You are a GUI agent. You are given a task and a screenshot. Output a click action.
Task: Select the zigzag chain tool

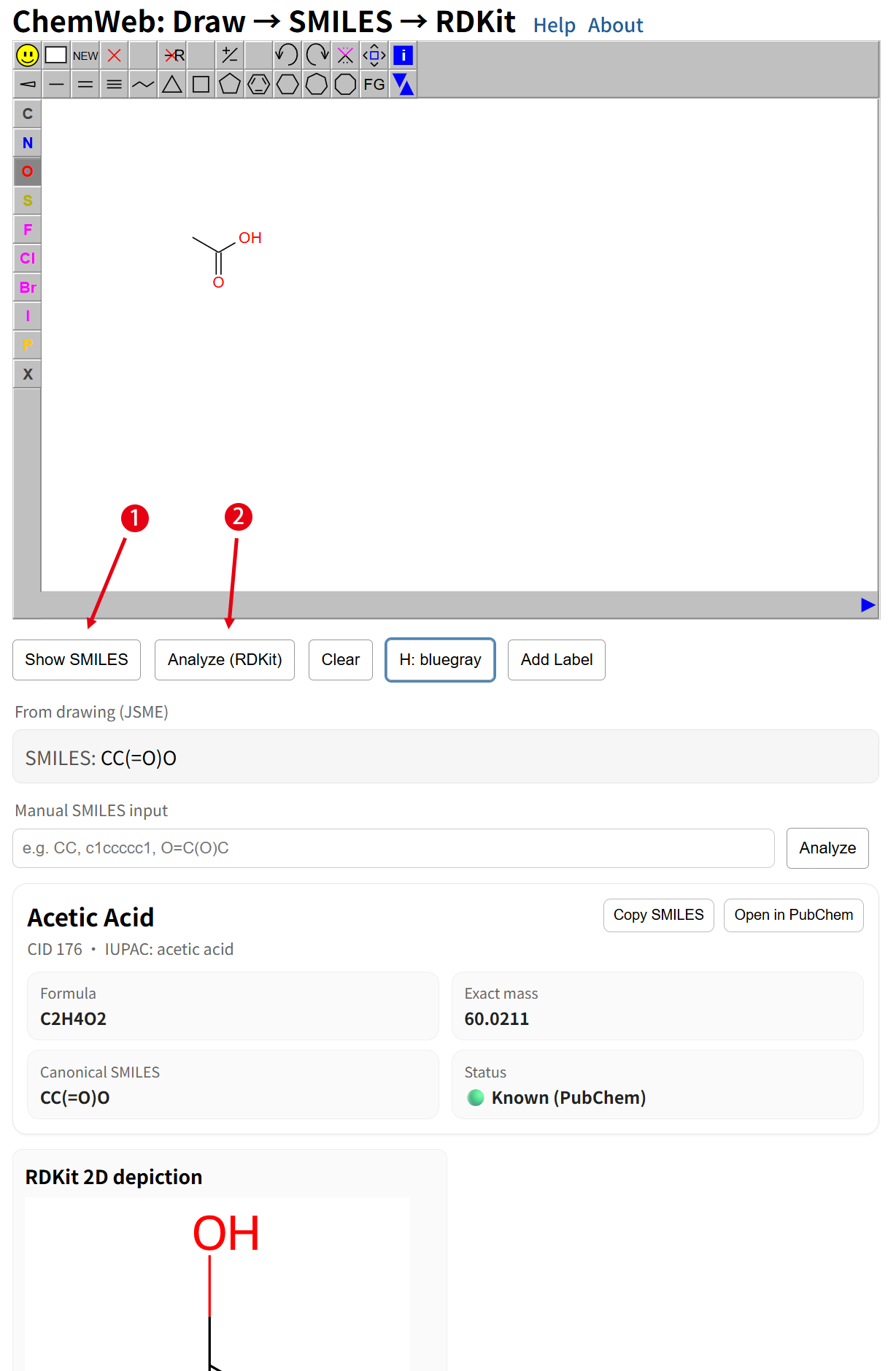click(x=143, y=85)
